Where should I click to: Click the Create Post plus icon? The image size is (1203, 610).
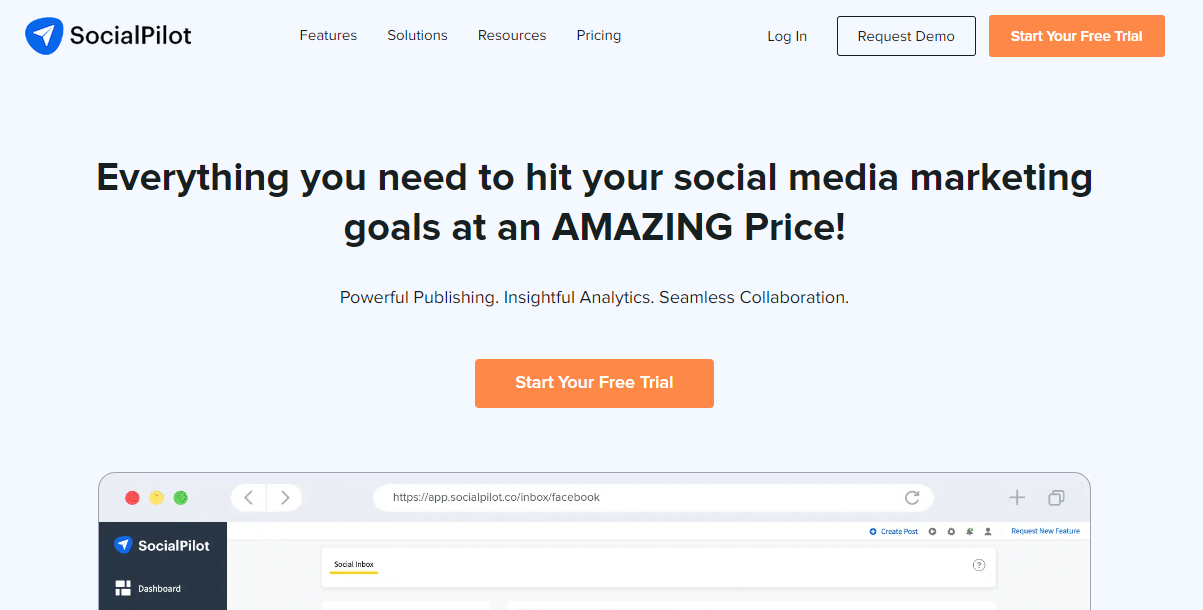(x=873, y=531)
